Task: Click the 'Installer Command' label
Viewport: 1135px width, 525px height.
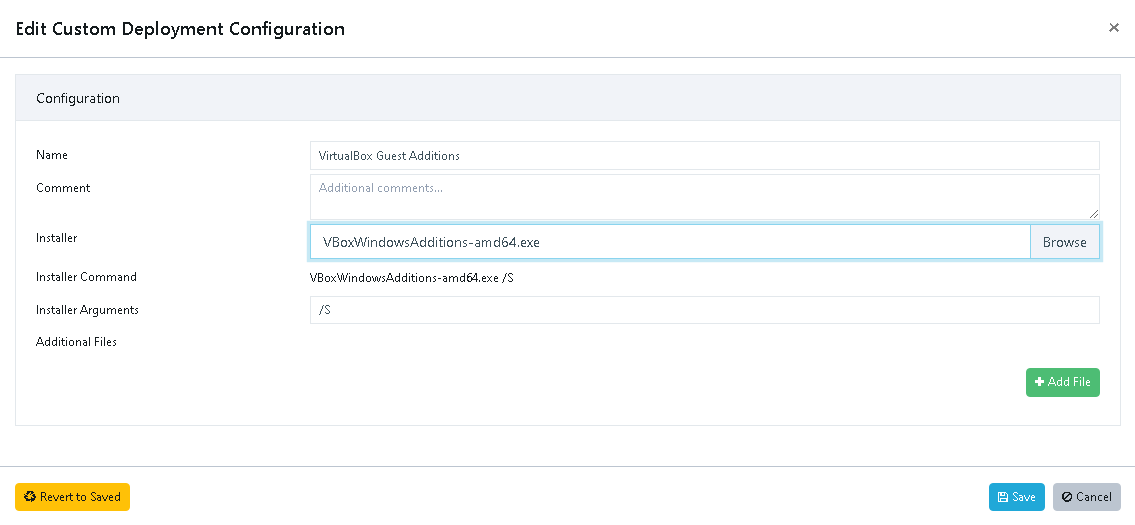Action: 86,277
